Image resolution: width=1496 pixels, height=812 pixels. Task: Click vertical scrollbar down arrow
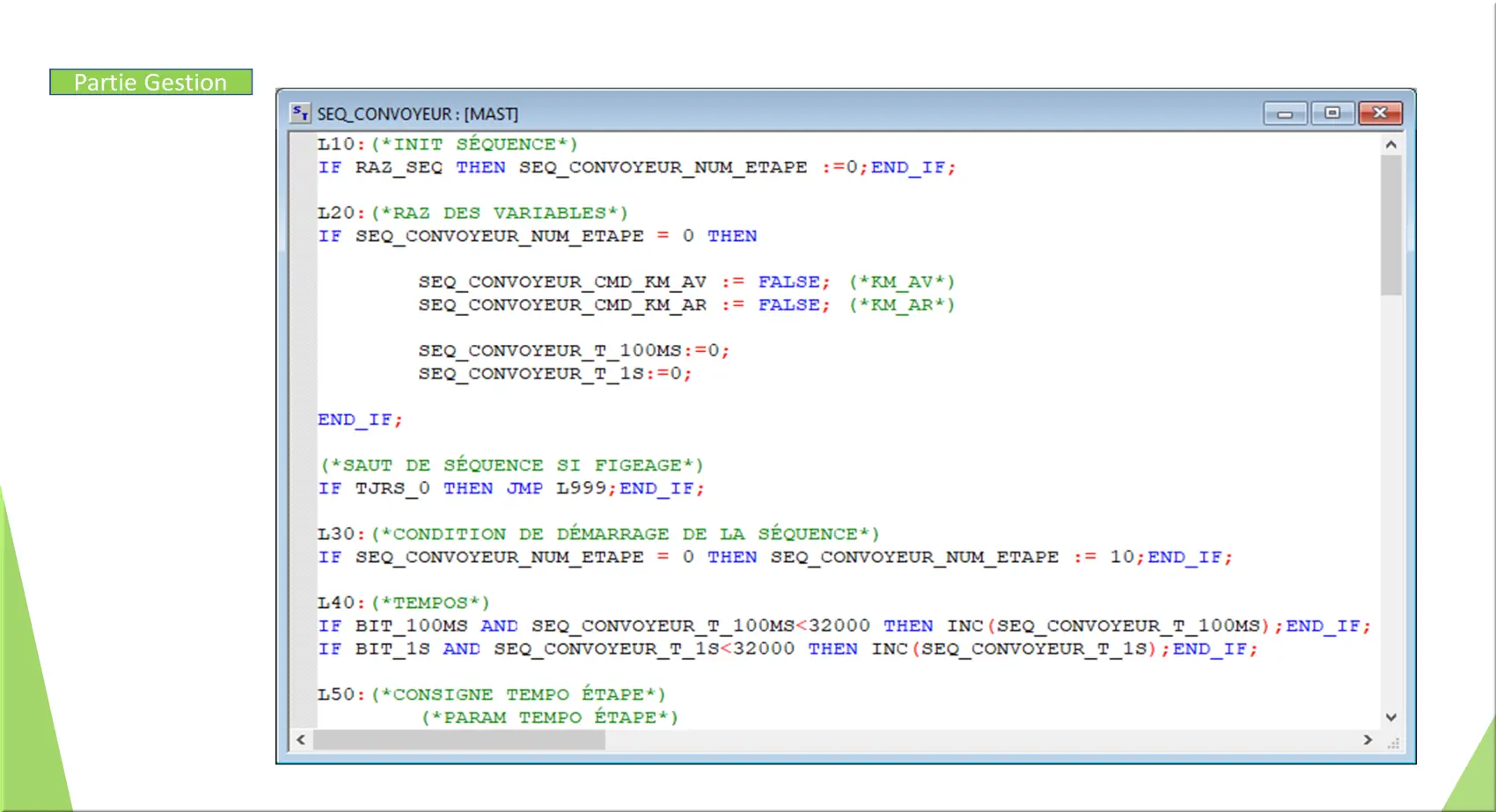coord(1390,717)
